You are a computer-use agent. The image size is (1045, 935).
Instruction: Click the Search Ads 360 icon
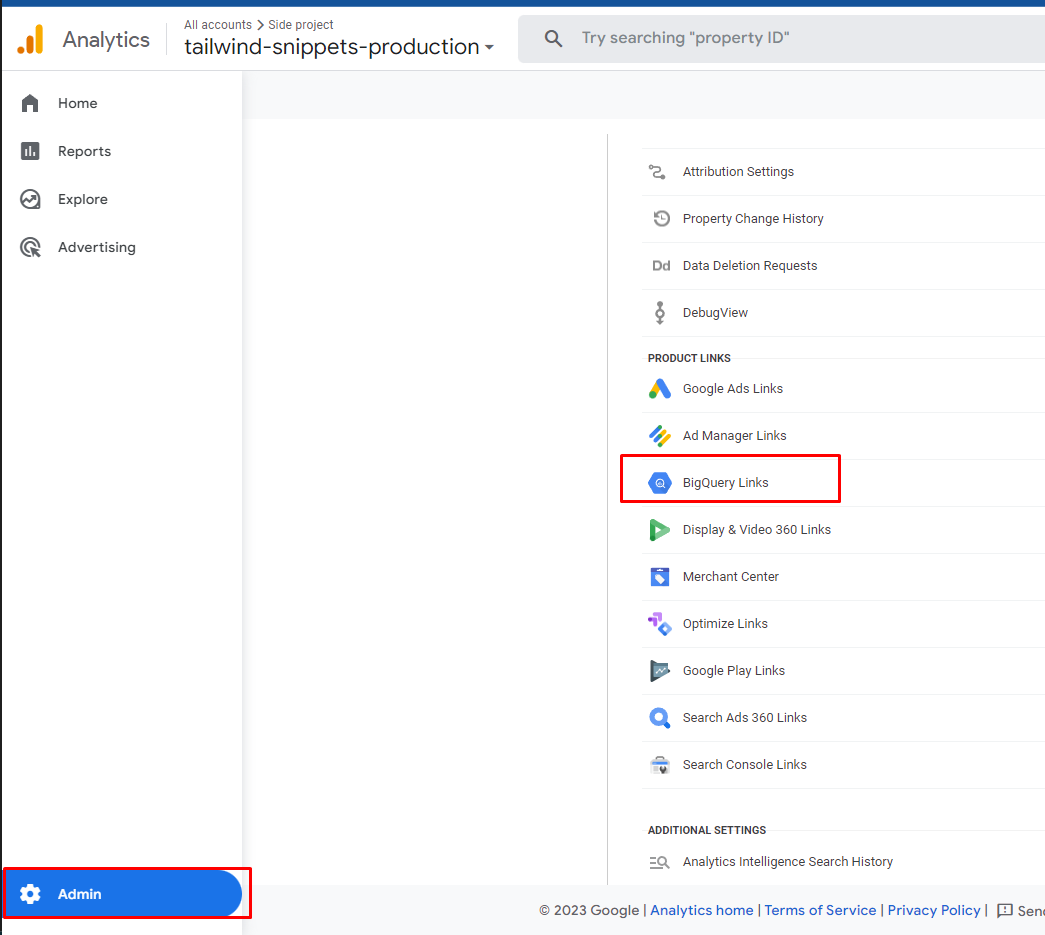(659, 718)
